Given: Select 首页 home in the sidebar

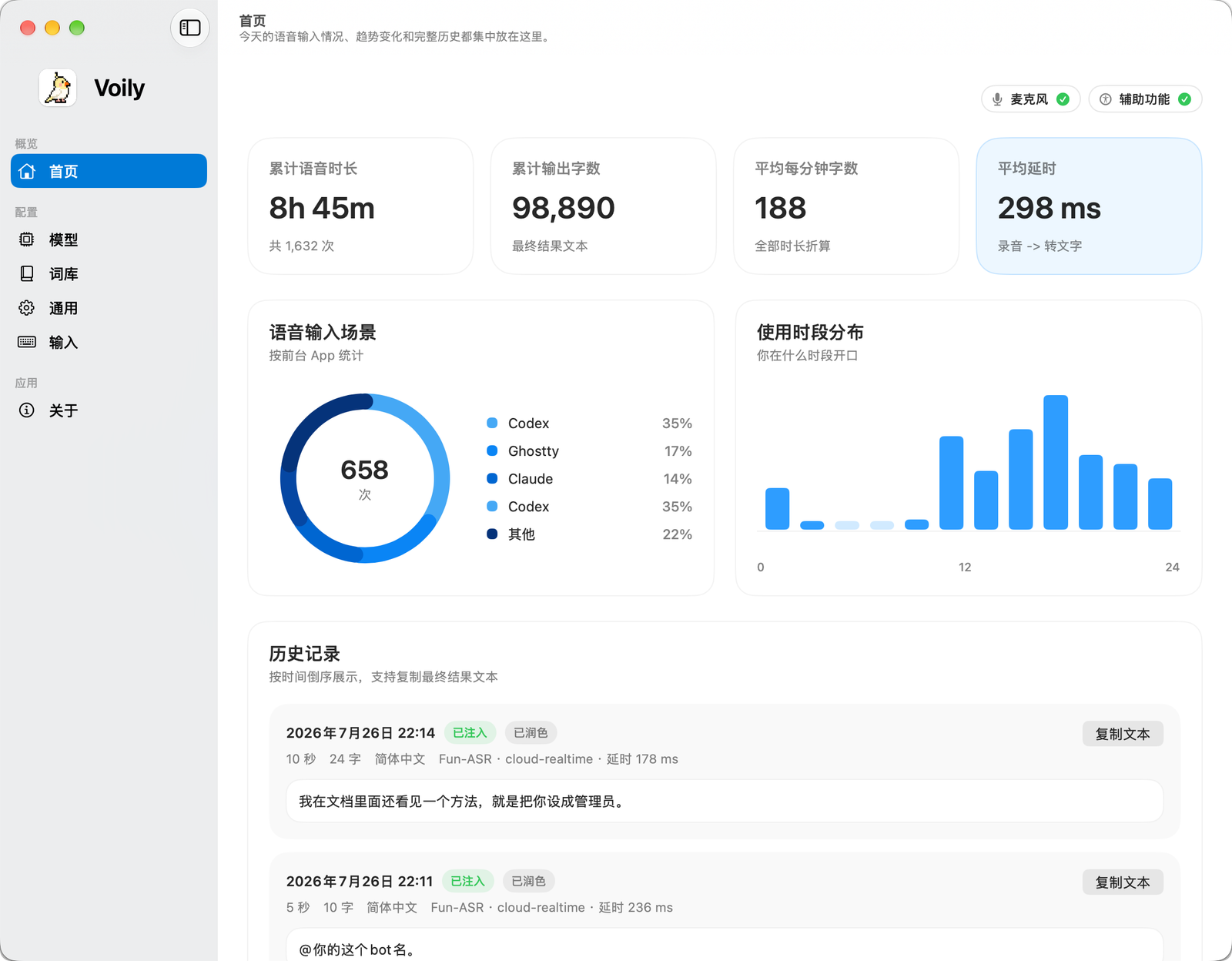Looking at the screenshot, I should 109,171.
